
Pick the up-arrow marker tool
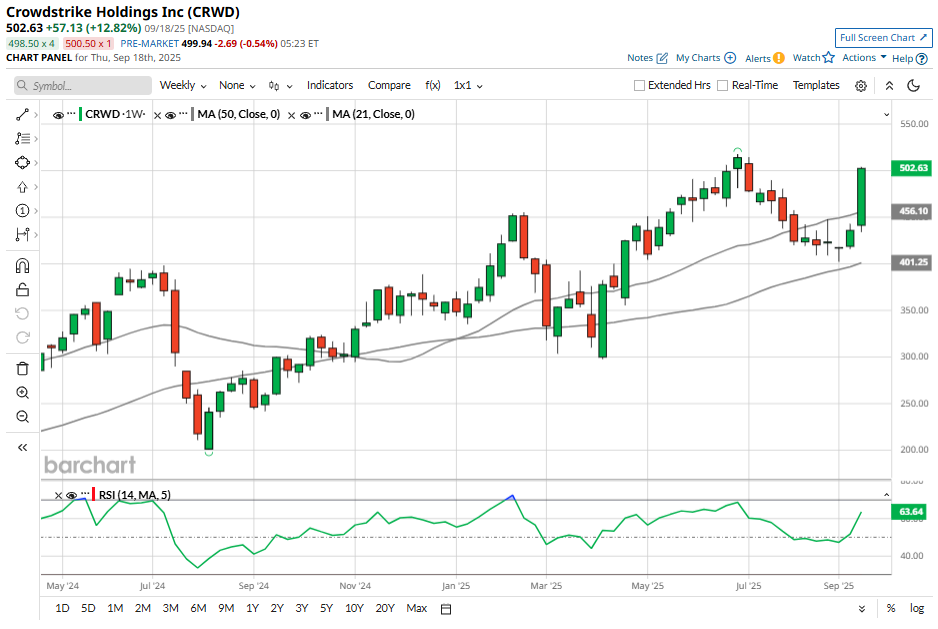click(22, 187)
